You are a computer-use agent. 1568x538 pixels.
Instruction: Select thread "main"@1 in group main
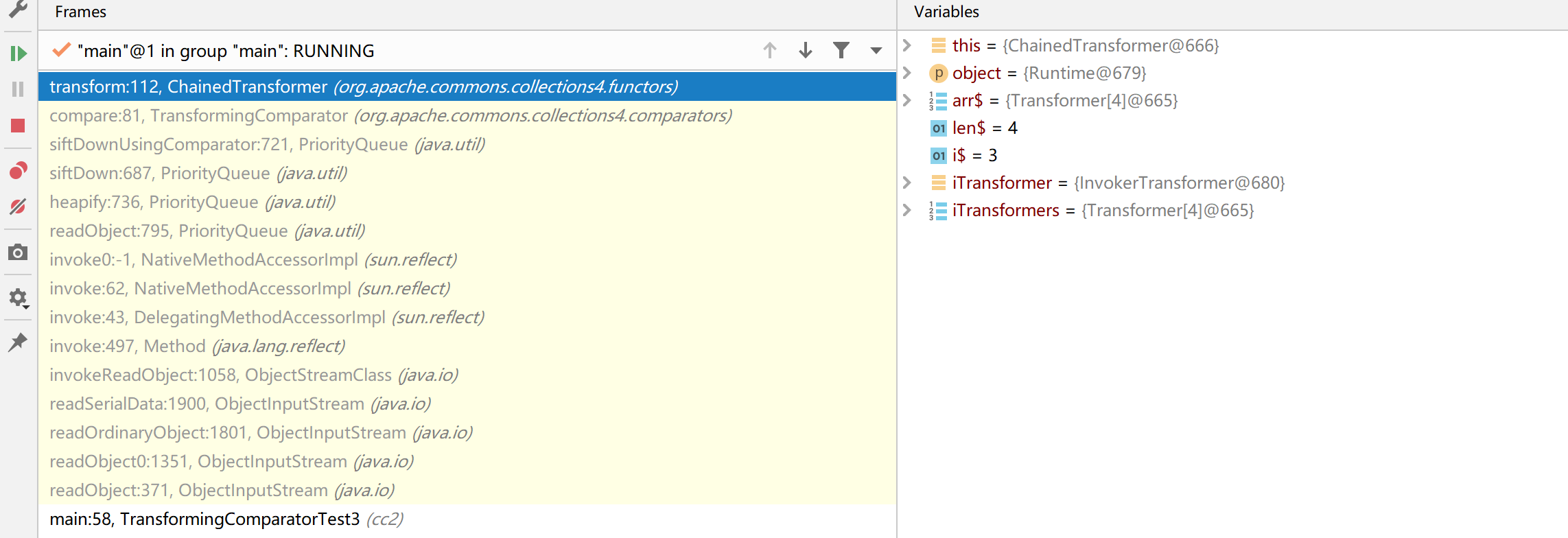[226, 51]
